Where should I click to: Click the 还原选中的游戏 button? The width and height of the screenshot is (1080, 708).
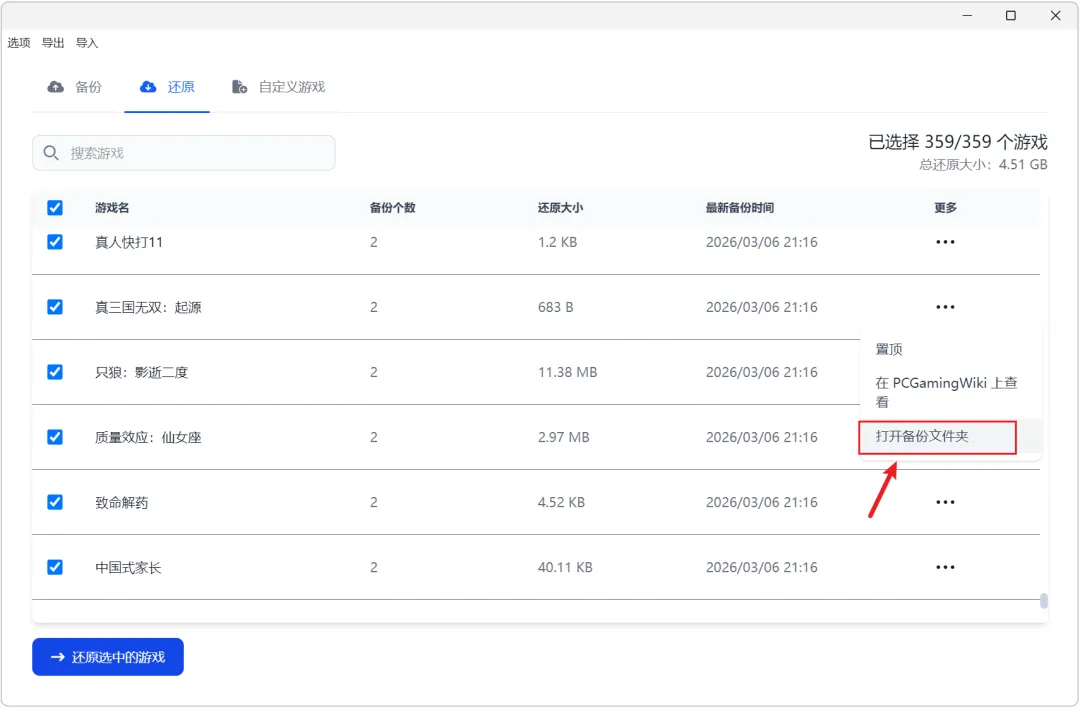pyautogui.click(x=108, y=657)
